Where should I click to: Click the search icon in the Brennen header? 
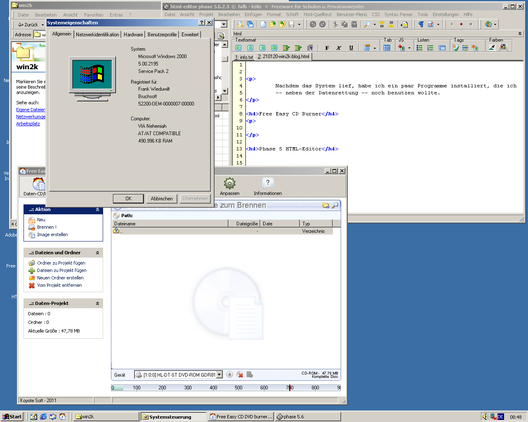point(335,205)
